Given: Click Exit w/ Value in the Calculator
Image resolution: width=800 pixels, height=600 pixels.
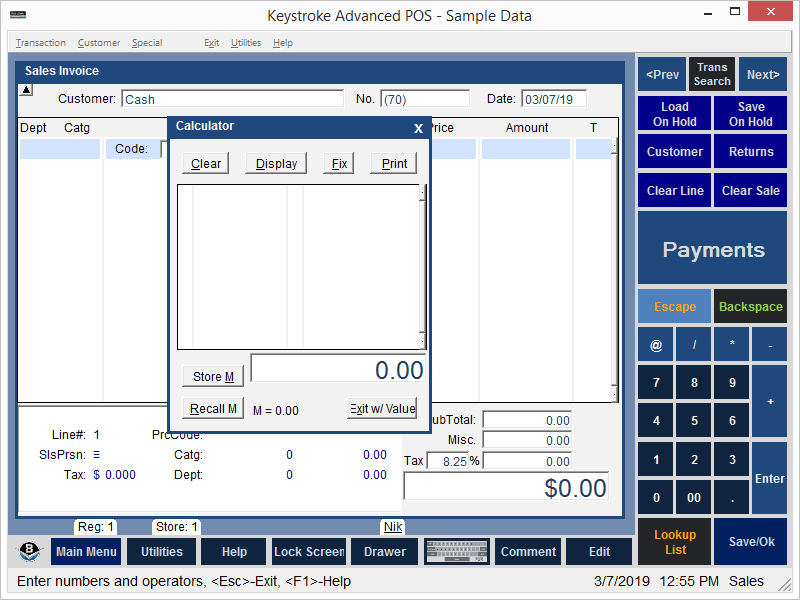Looking at the screenshot, I should (x=382, y=409).
